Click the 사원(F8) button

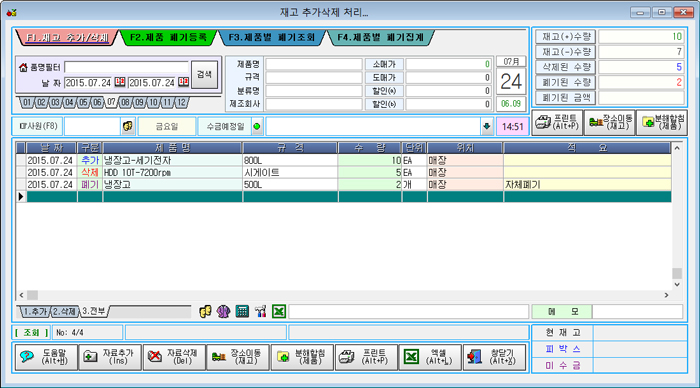[38, 126]
